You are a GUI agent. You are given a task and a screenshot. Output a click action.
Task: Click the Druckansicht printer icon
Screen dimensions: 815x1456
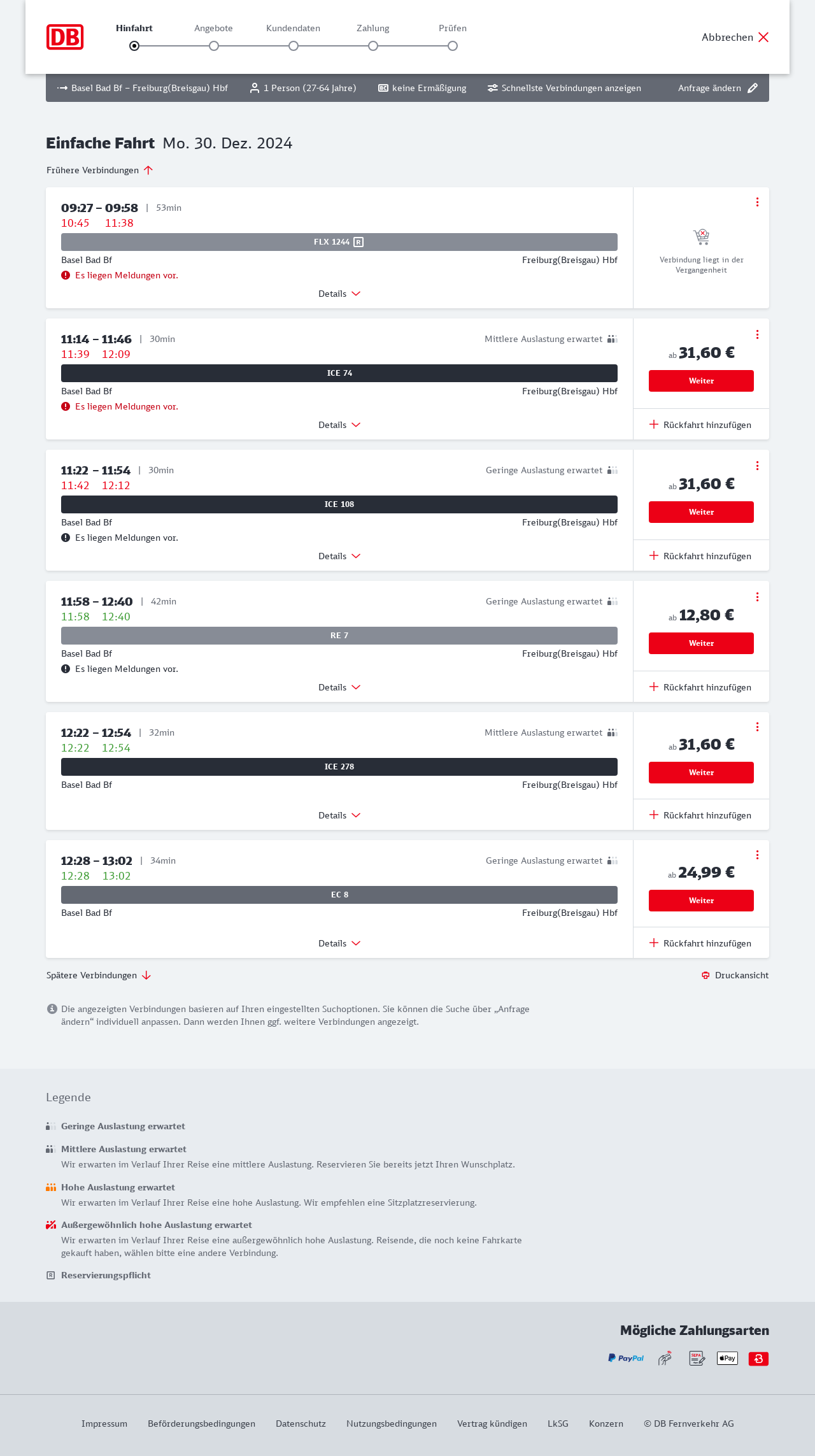705,975
